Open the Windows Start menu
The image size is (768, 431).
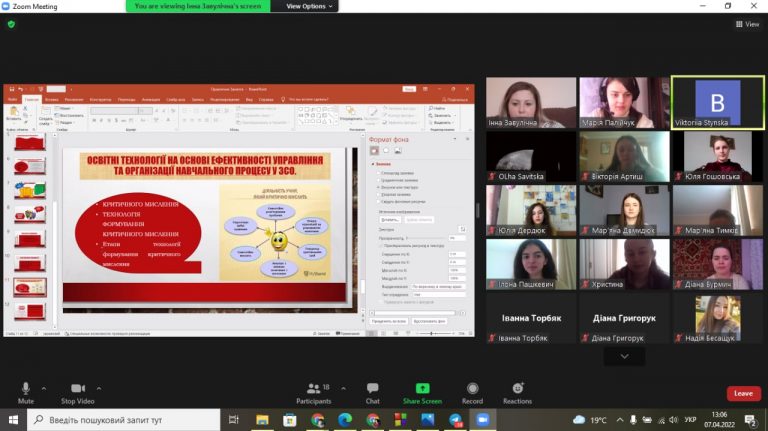[13, 420]
